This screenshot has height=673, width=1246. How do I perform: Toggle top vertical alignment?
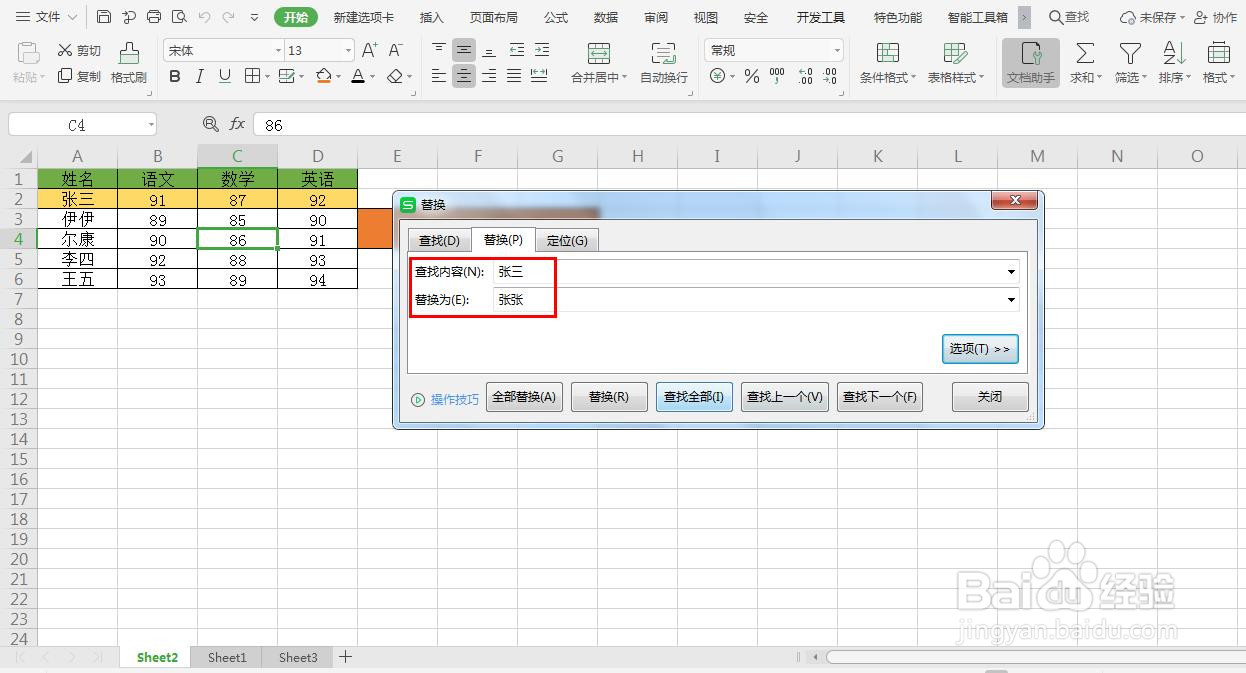[439, 50]
